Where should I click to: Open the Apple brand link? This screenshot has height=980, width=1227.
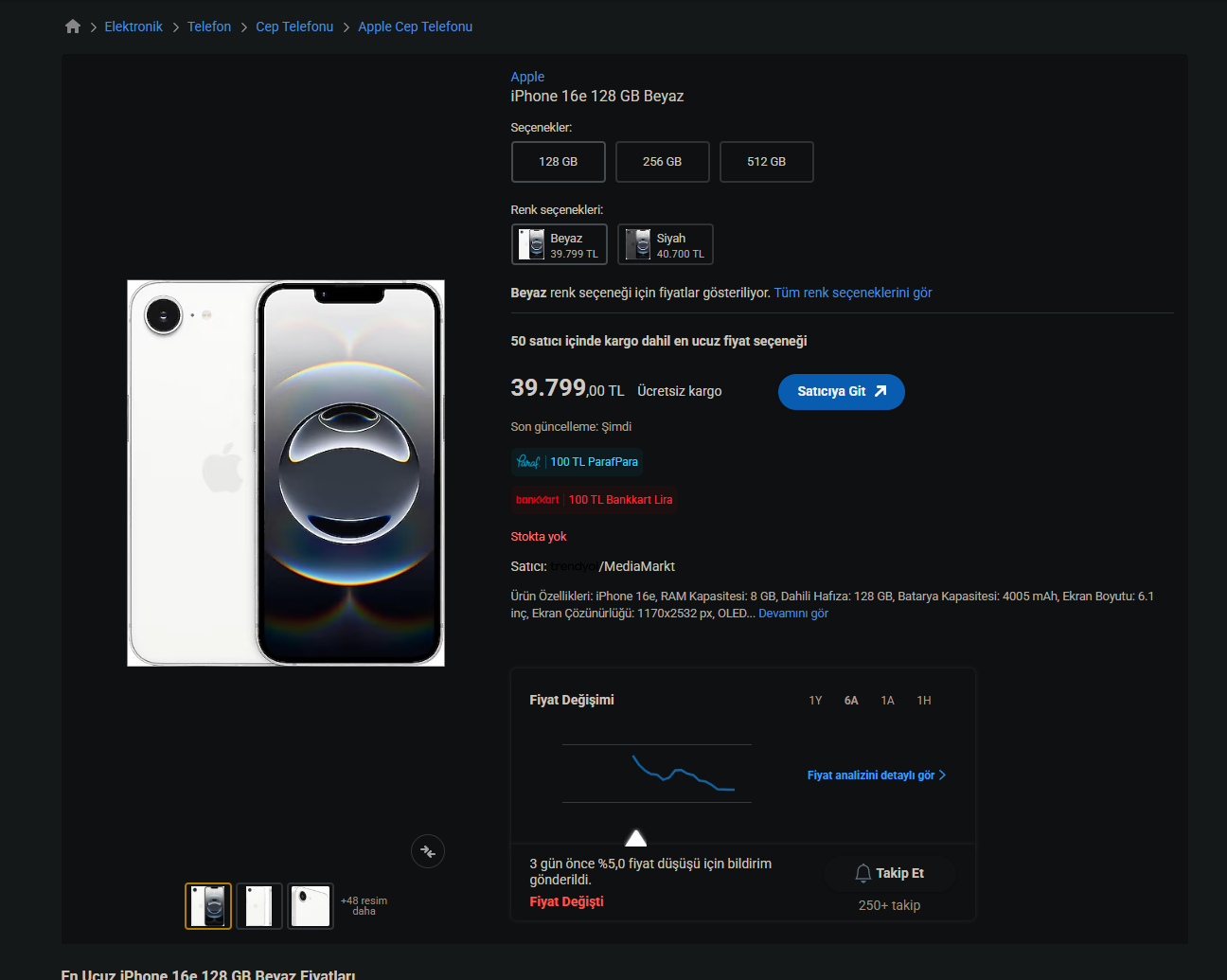(527, 77)
